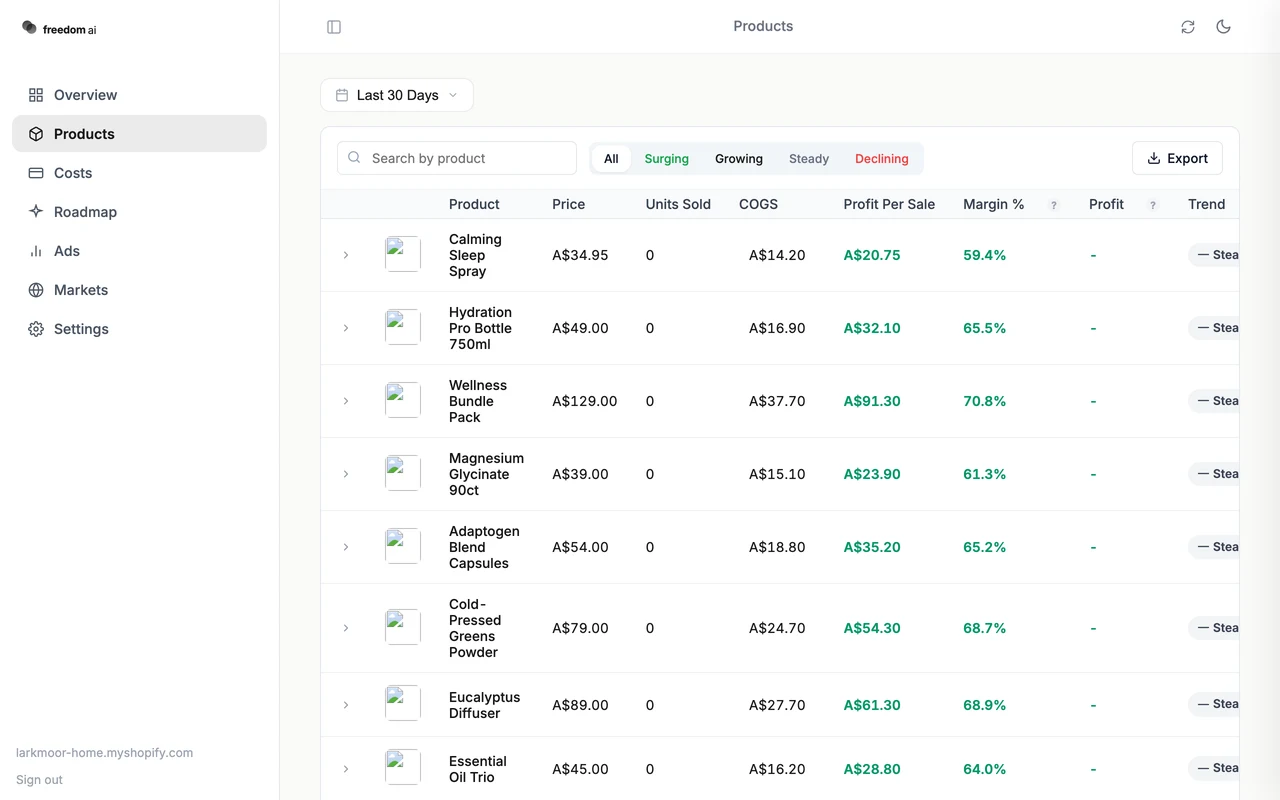Toggle the sidebar panel icon

click(334, 27)
